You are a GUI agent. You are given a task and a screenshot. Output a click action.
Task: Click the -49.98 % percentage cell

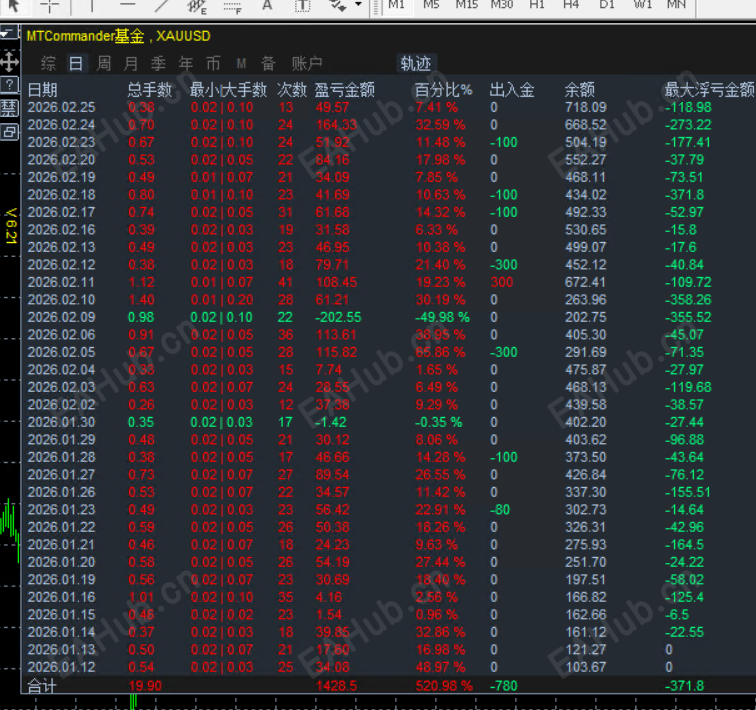[x=442, y=317]
